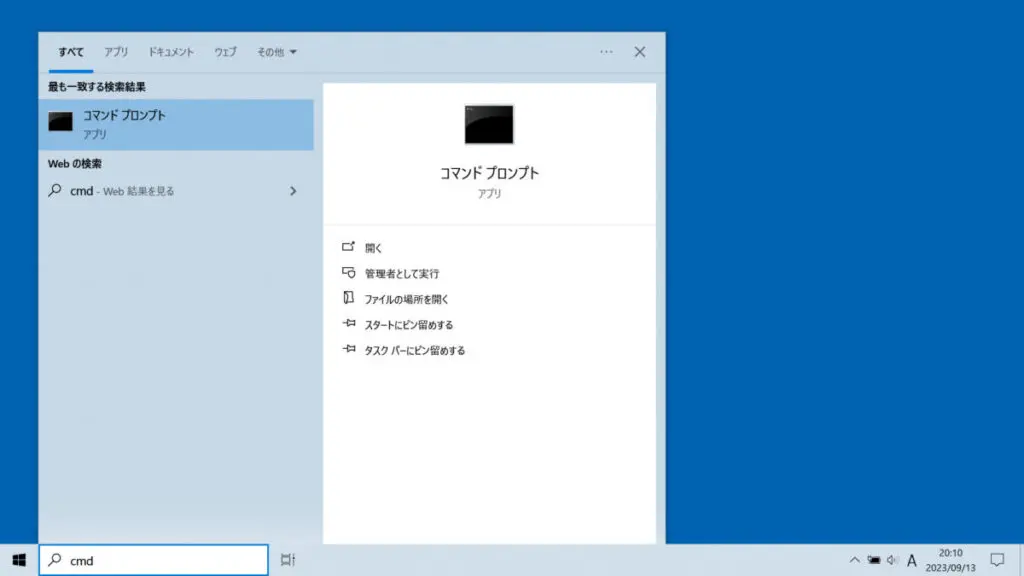Click the shield icon beside 管理者として実行
The image size is (1024, 576).
(x=348, y=272)
